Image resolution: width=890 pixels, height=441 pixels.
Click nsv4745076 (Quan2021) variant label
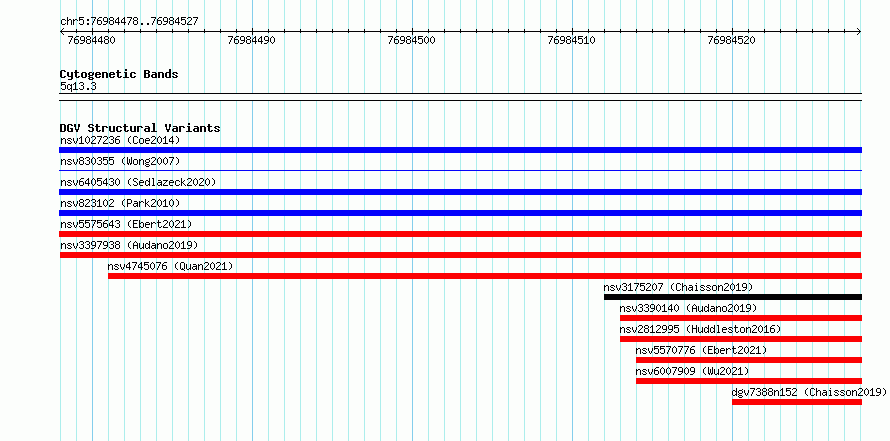click(170, 266)
